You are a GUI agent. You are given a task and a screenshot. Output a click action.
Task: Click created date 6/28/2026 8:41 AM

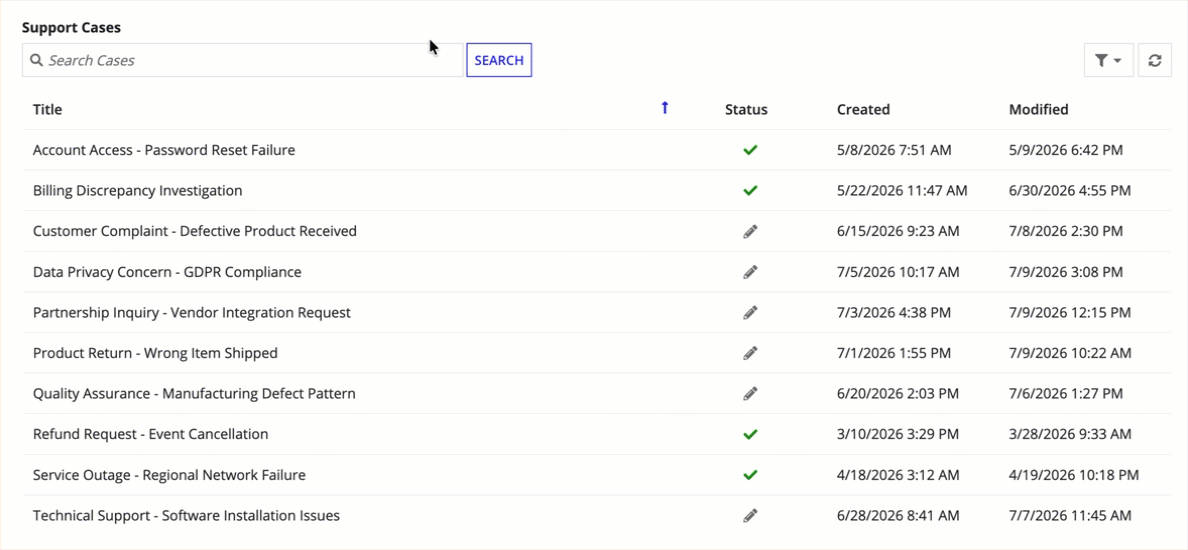point(898,516)
